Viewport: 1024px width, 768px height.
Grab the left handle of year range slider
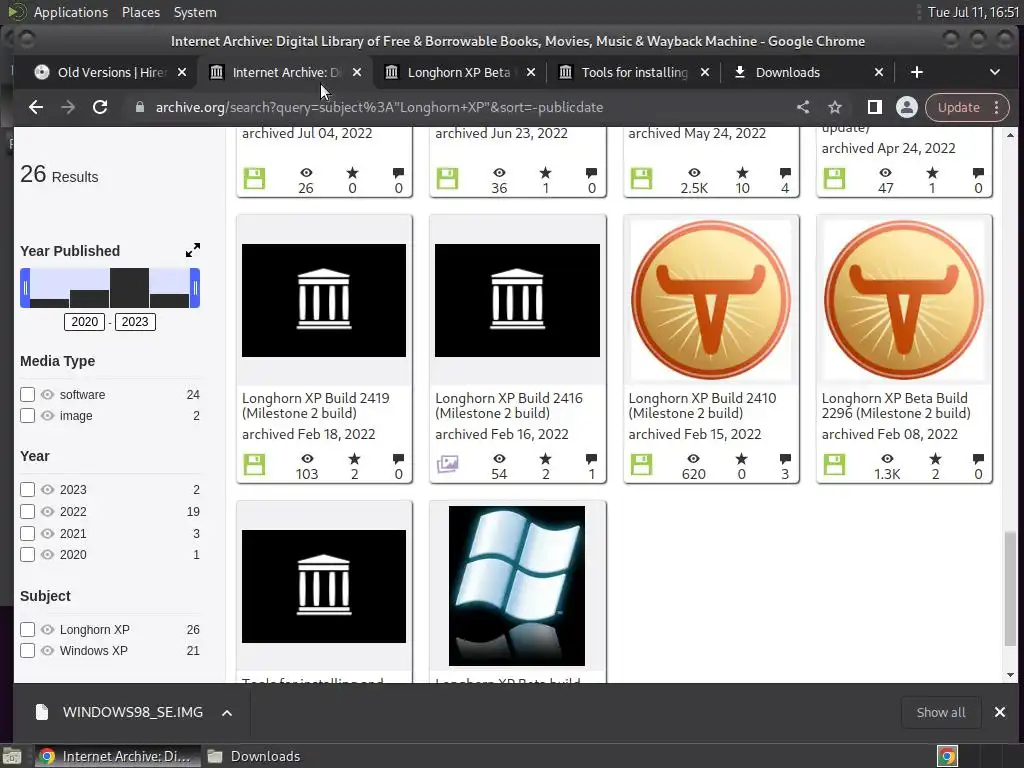(25, 287)
